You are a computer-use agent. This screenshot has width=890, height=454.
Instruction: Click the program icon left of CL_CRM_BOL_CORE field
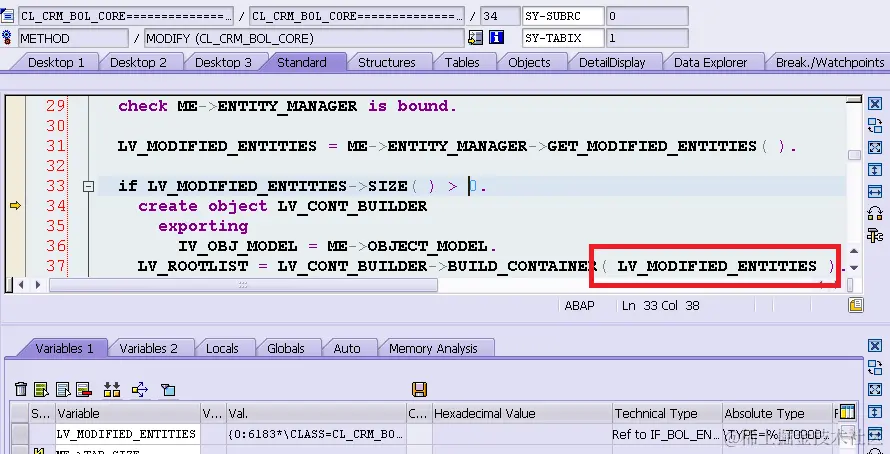click(x=7, y=15)
